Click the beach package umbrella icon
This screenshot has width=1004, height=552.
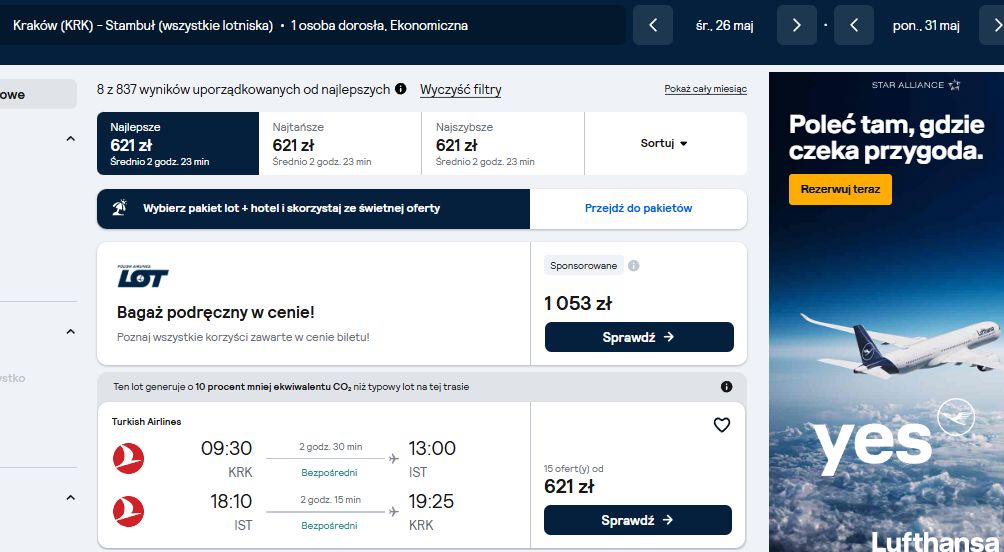119,207
